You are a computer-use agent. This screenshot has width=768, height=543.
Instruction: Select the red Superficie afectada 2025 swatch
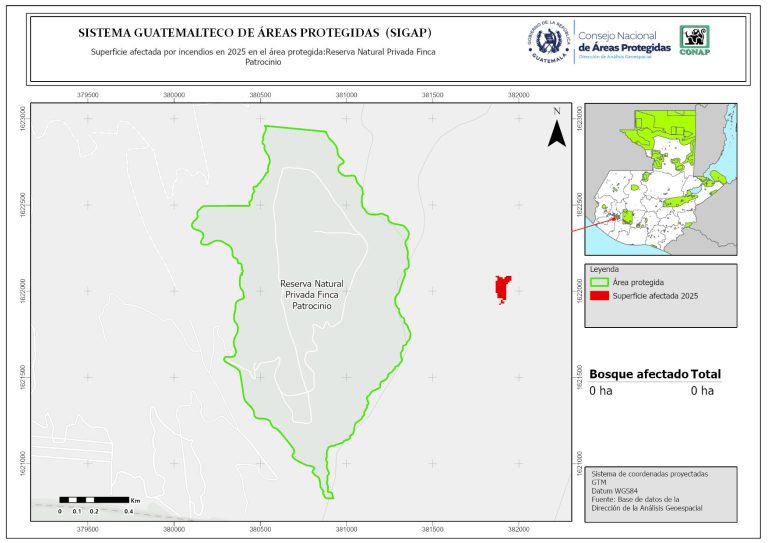click(599, 295)
